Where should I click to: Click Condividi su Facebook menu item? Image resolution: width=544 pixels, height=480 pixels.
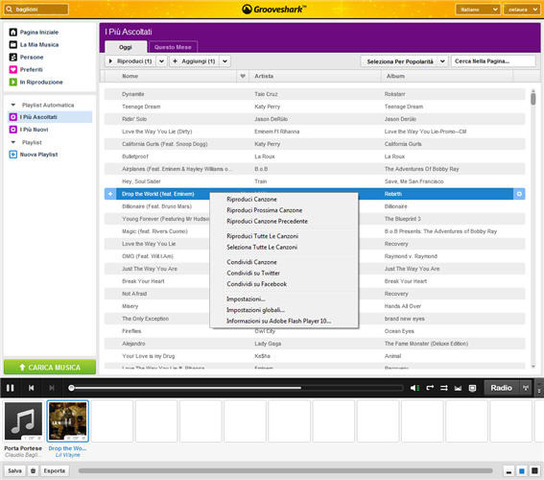256,284
